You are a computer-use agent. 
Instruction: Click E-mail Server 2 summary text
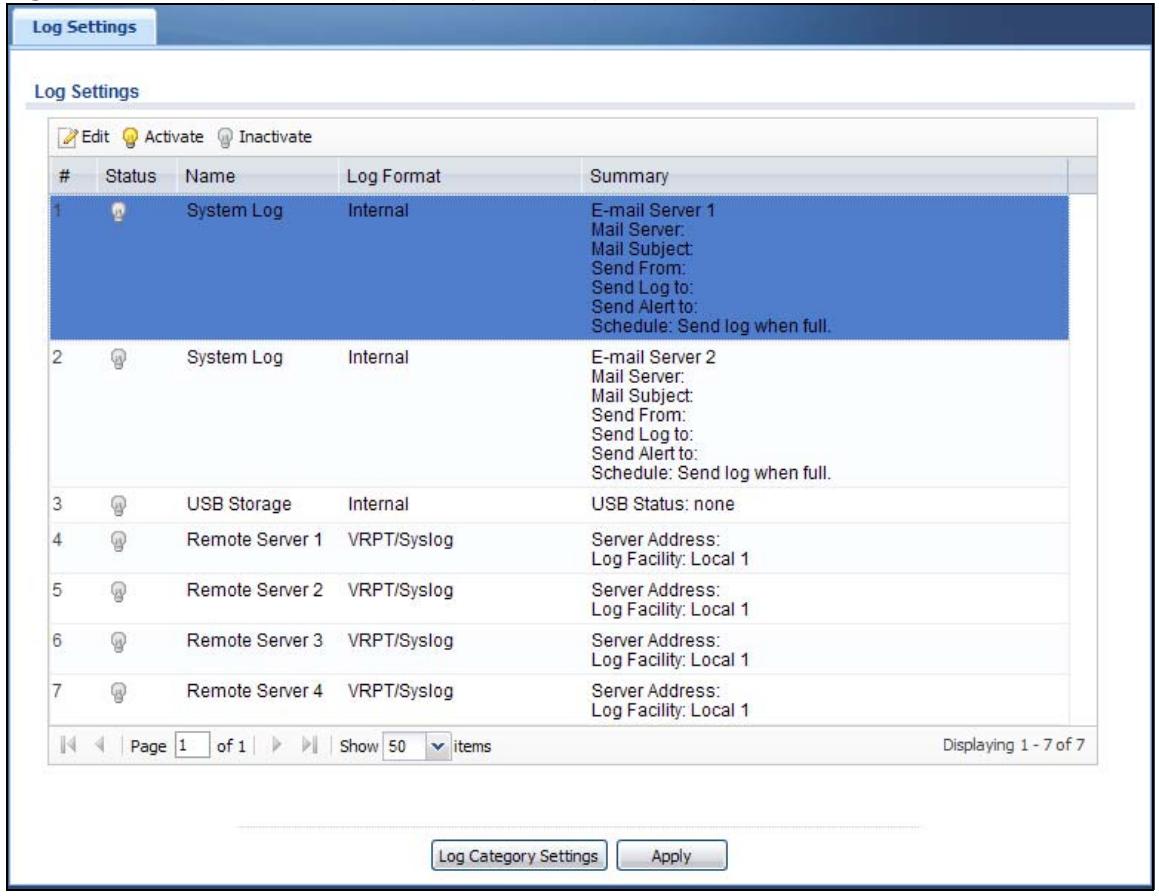tap(653, 357)
